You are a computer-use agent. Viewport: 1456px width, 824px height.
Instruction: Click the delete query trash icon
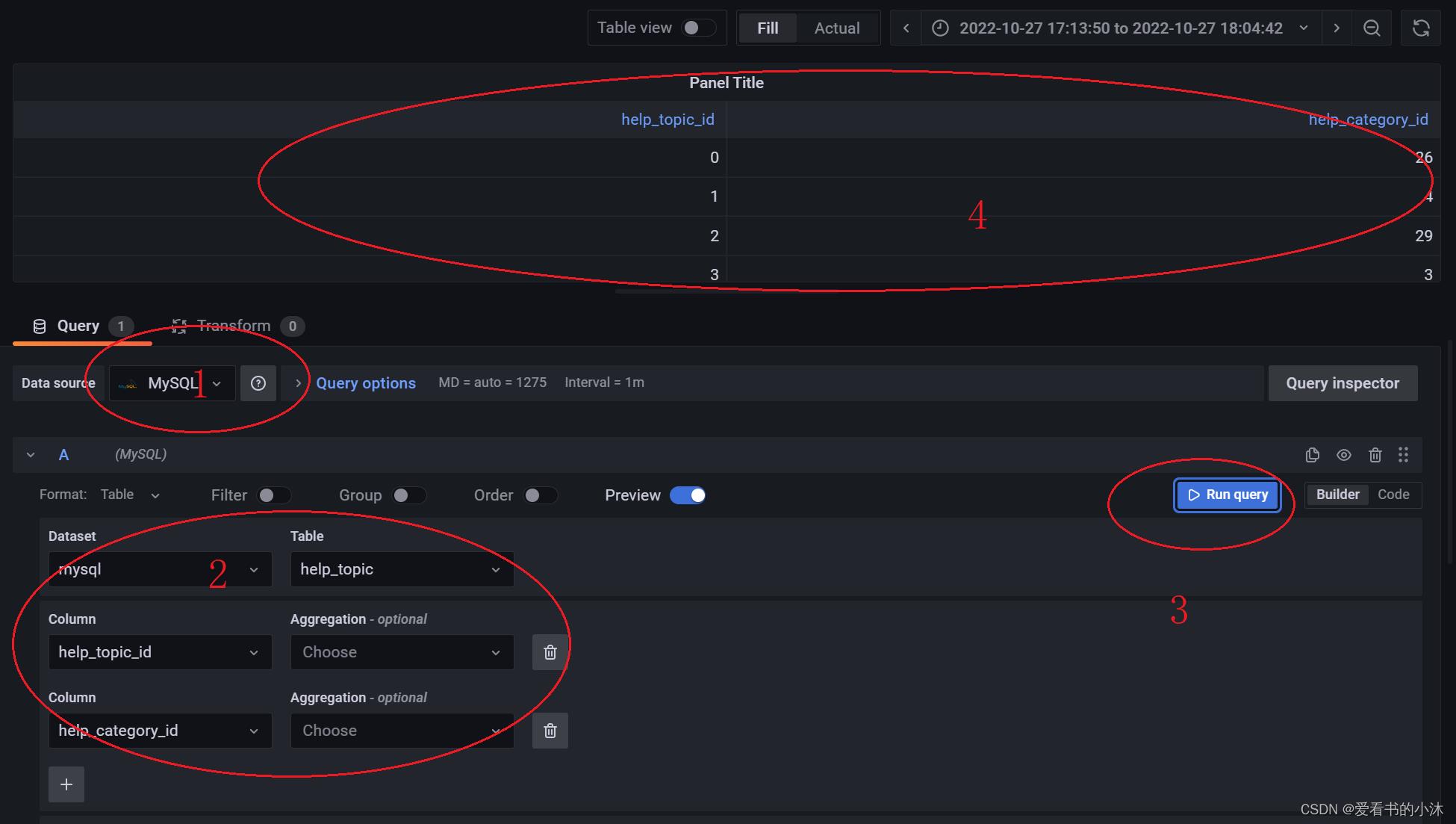pyautogui.click(x=1375, y=455)
